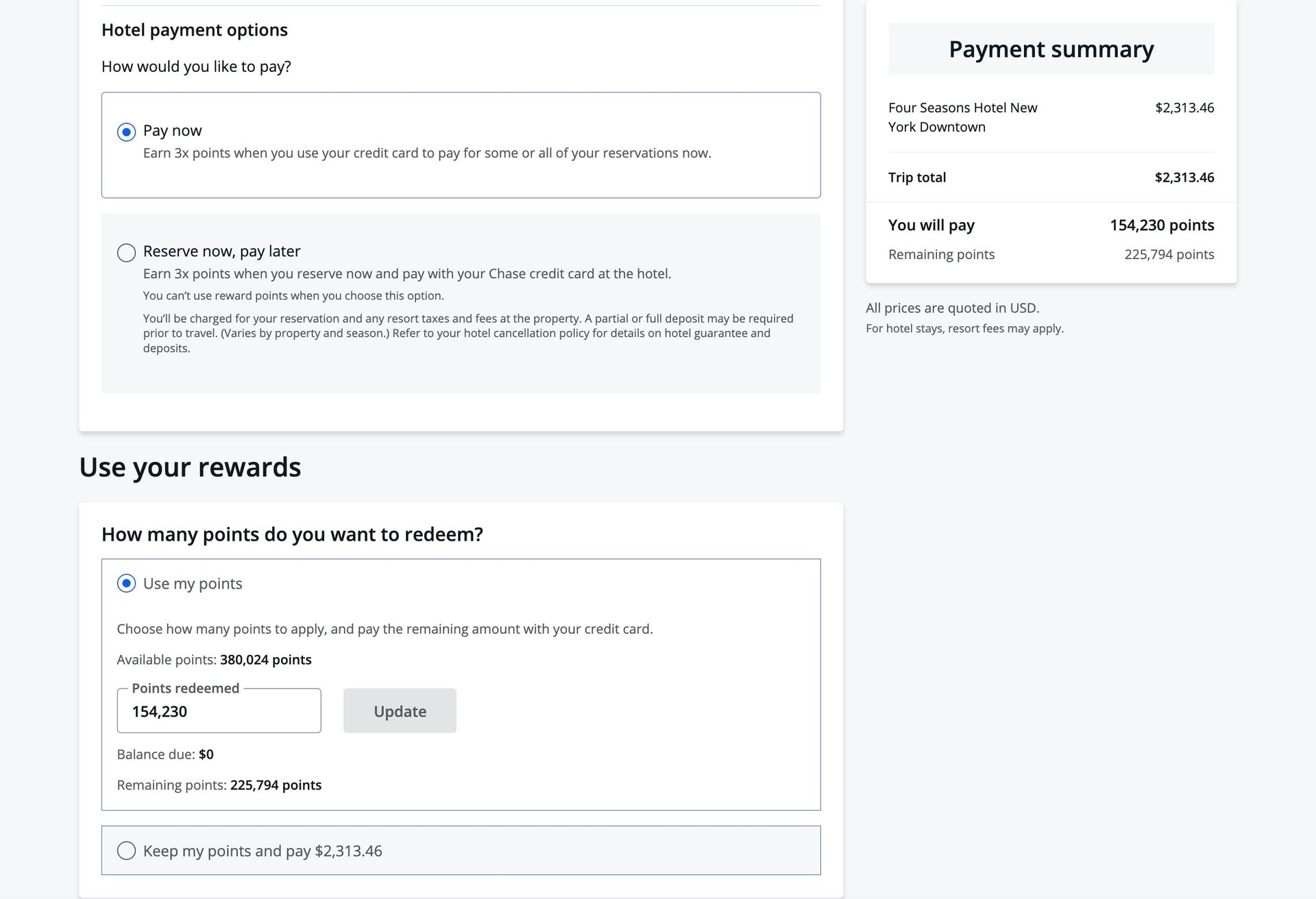Click the hotel price $2,313.46 beside Four Seasons
This screenshot has height=899, width=1316.
(1184, 108)
